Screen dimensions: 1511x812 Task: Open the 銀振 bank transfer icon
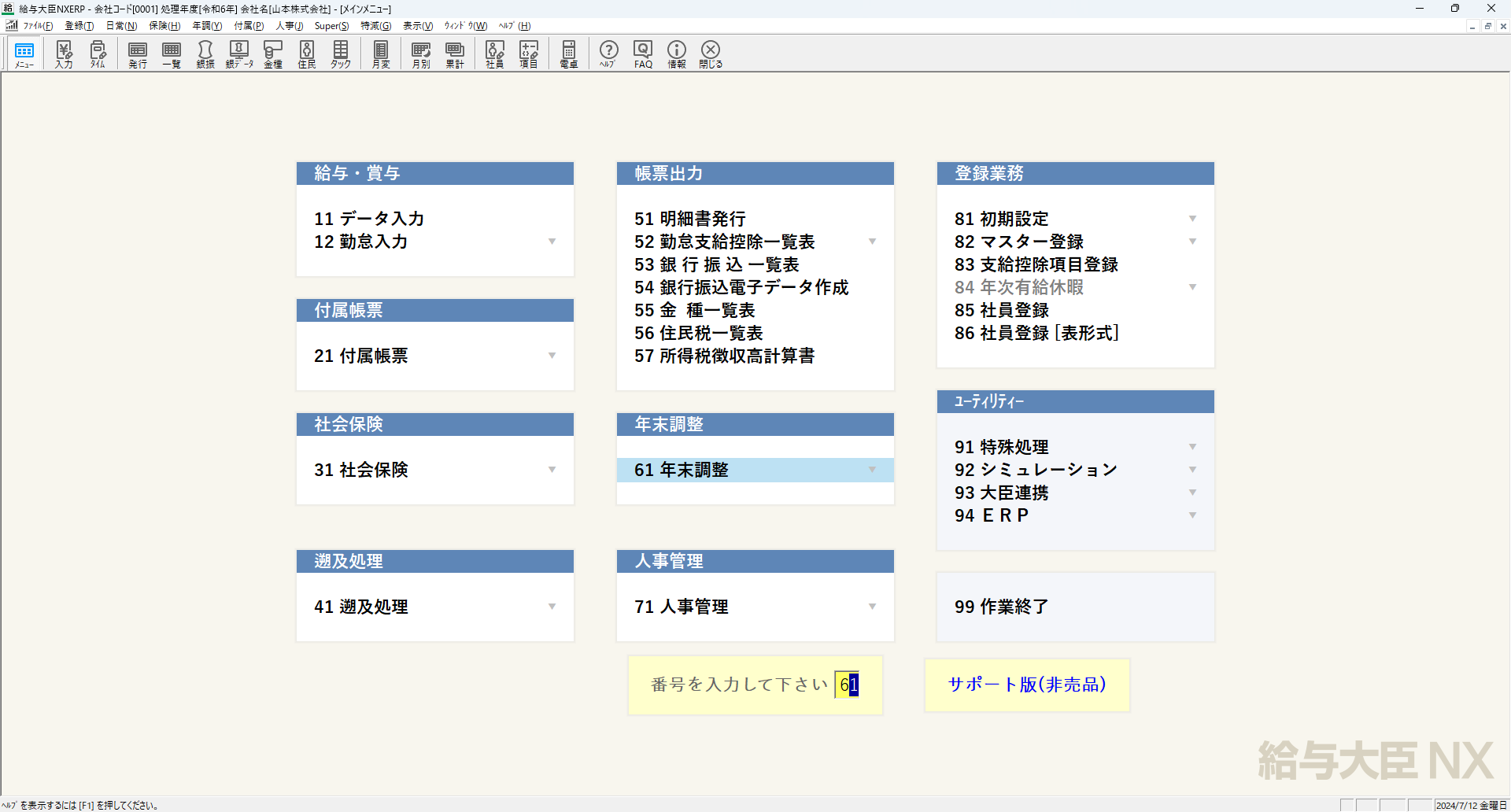(x=205, y=54)
